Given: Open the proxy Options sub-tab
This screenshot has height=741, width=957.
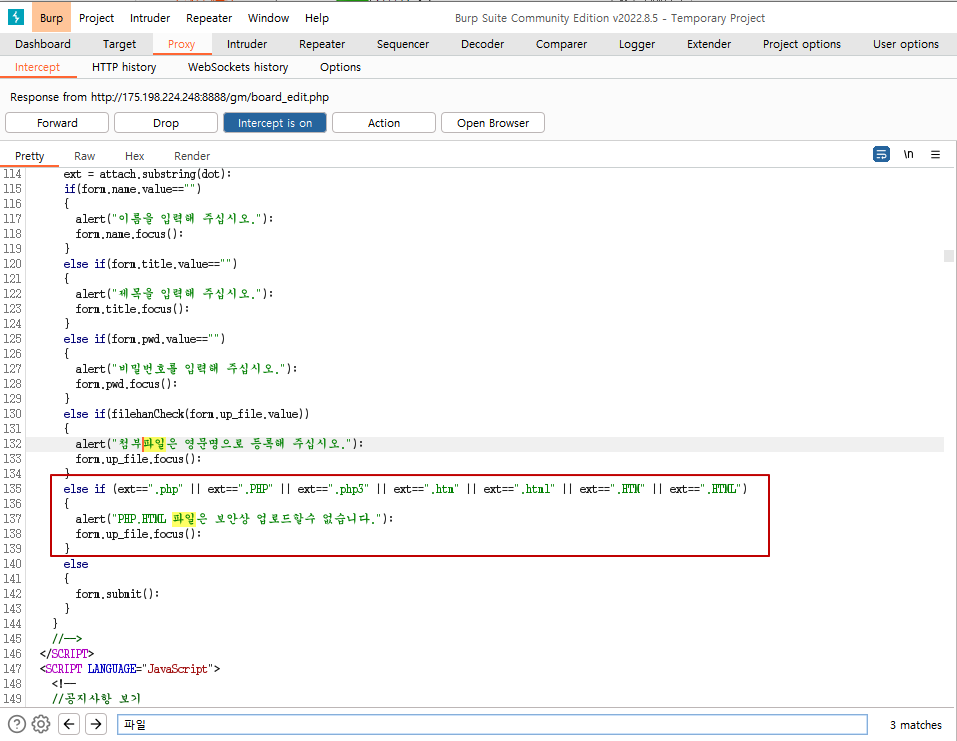Looking at the screenshot, I should (340, 67).
